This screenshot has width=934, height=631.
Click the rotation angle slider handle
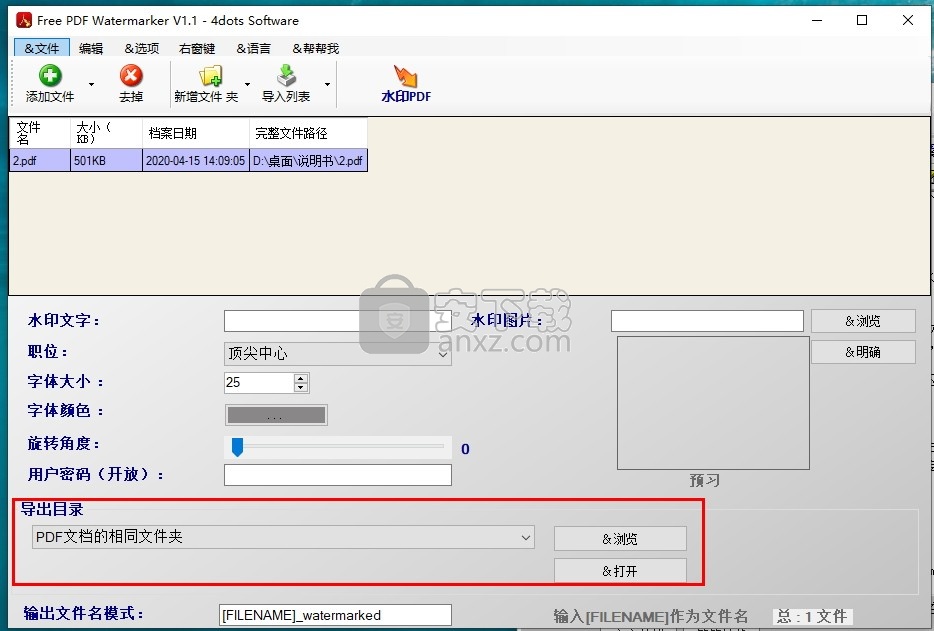coord(237,447)
